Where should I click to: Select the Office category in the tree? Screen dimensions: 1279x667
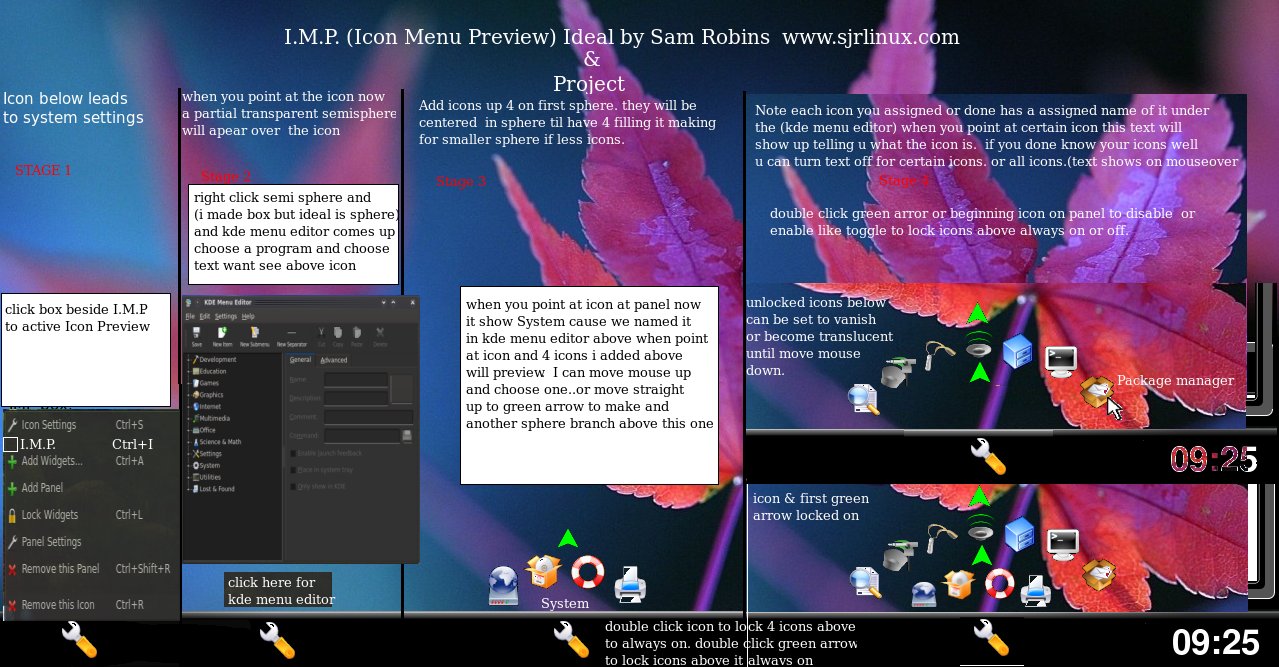[203, 430]
